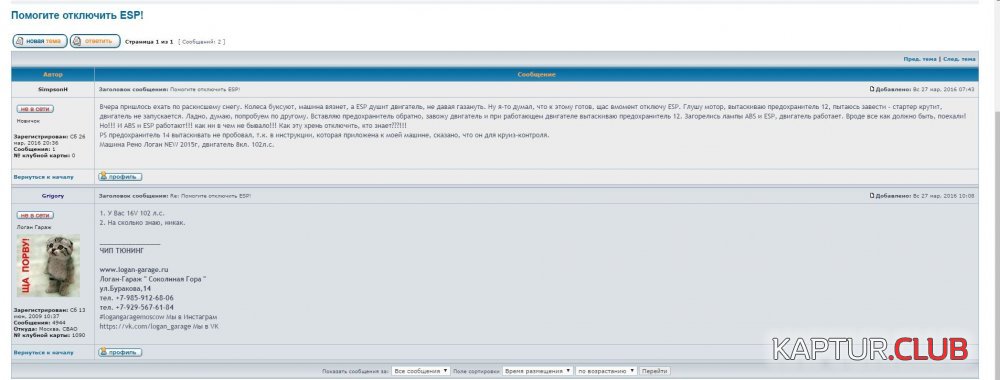Viewport: 1000px width, 380px height.
Task: Click Grigory's kitten avatar image
Action: click(48, 265)
